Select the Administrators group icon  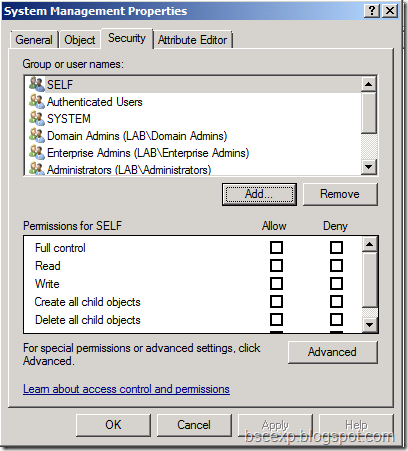tap(37, 169)
